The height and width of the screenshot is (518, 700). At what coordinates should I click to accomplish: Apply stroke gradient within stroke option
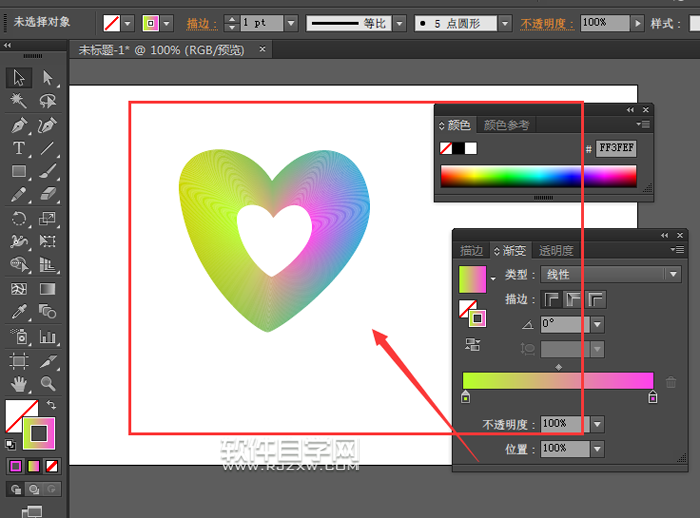click(x=552, y=299)
